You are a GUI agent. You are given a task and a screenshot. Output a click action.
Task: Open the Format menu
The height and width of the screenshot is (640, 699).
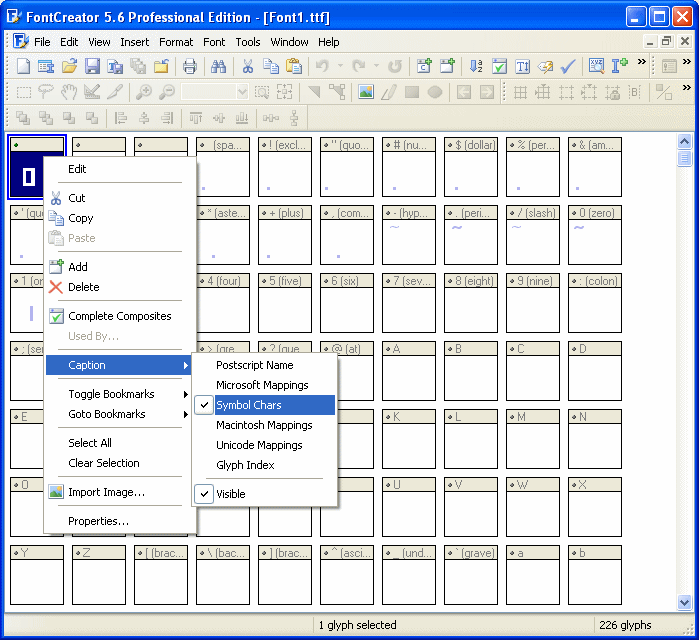tap(176, 42)
